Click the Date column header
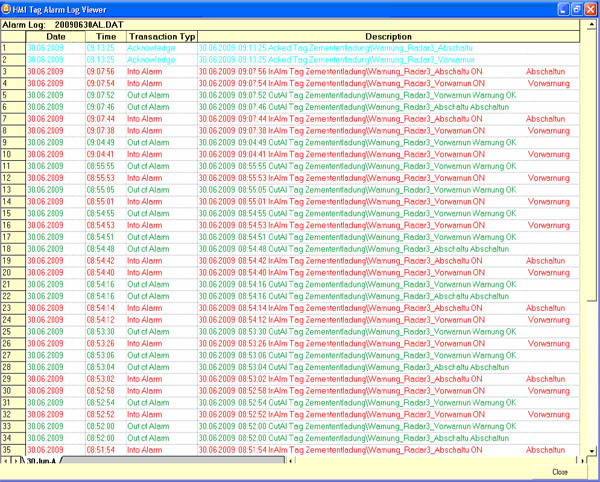 pyautogui.click(x=56, y=36)
